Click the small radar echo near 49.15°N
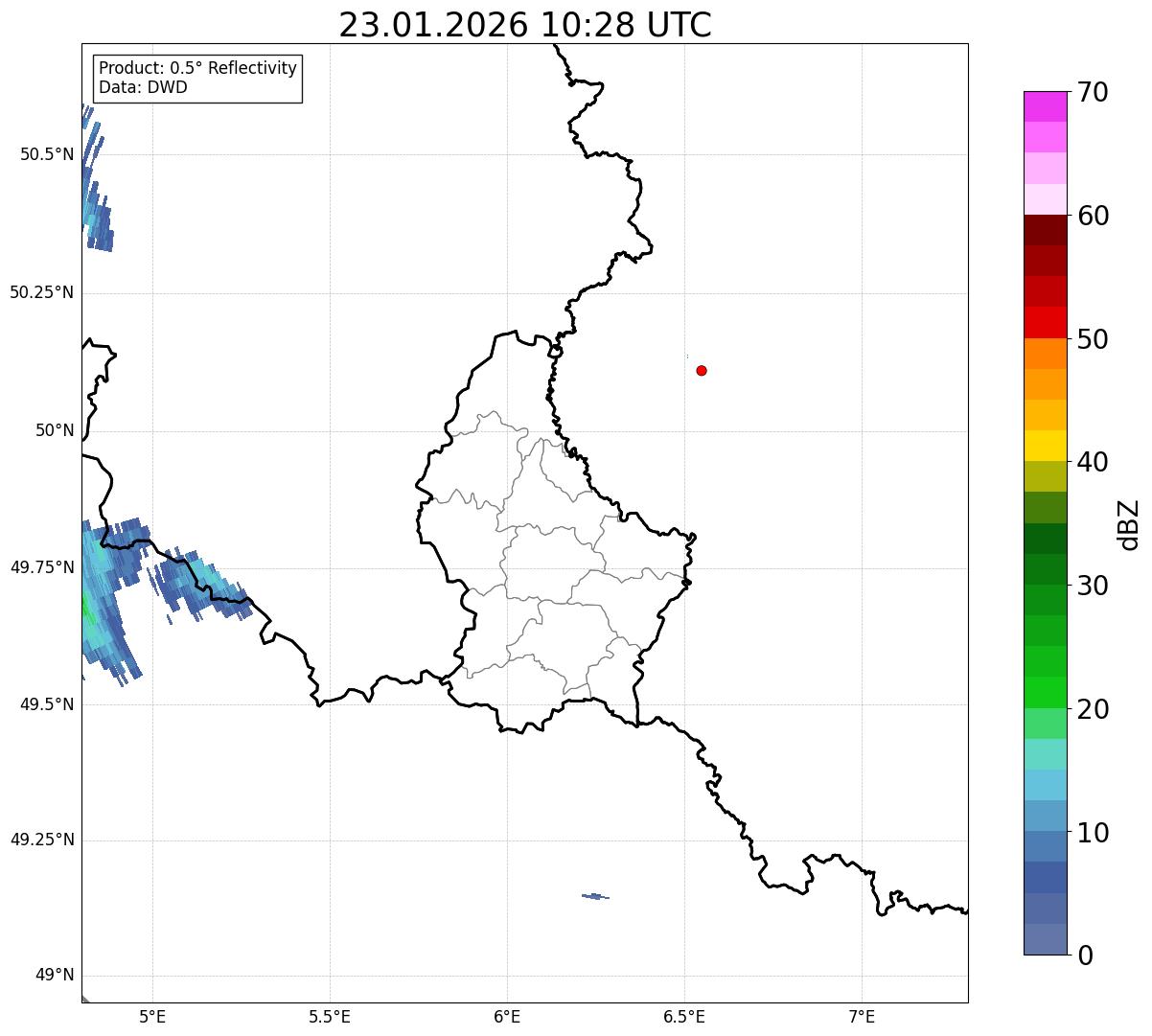 (595, 897)
